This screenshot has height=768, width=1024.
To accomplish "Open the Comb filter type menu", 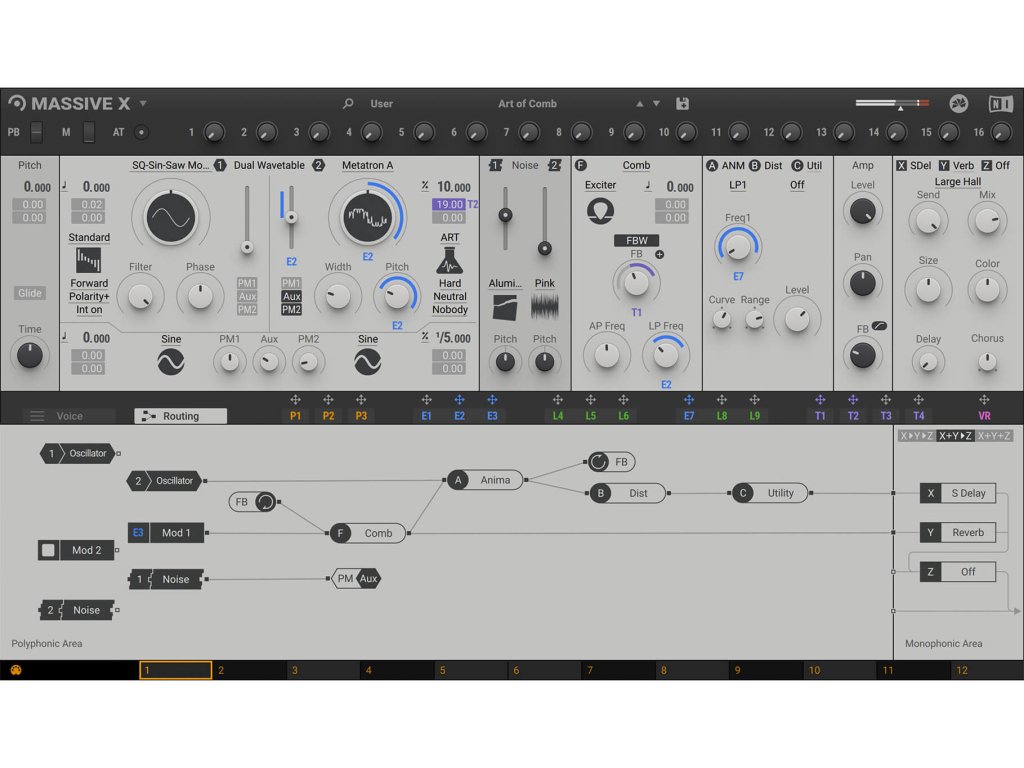I will 636,165.
